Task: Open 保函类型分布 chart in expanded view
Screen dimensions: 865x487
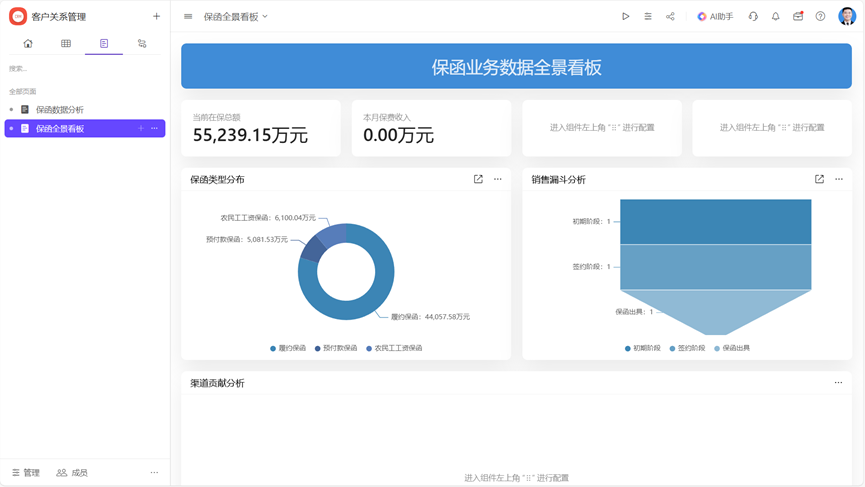Action: point(478,180)
